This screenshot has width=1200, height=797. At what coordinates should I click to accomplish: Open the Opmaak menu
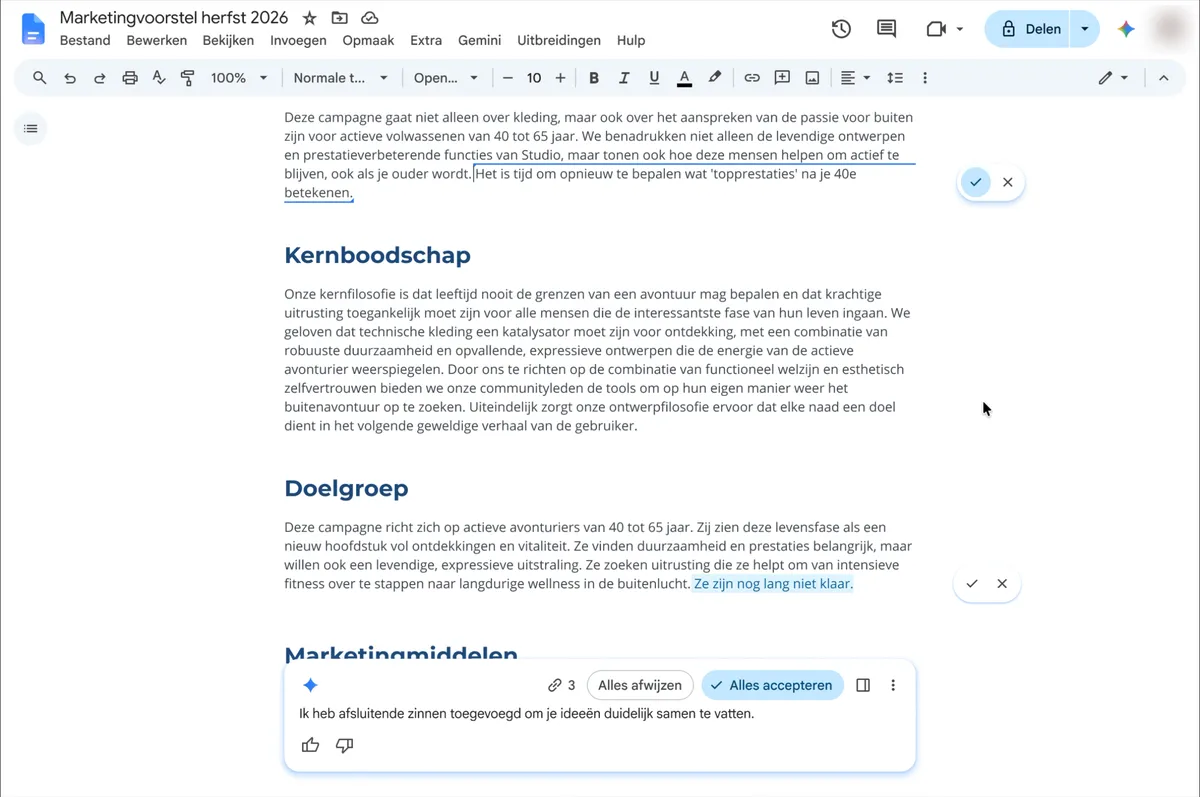(x=368, y=41)
